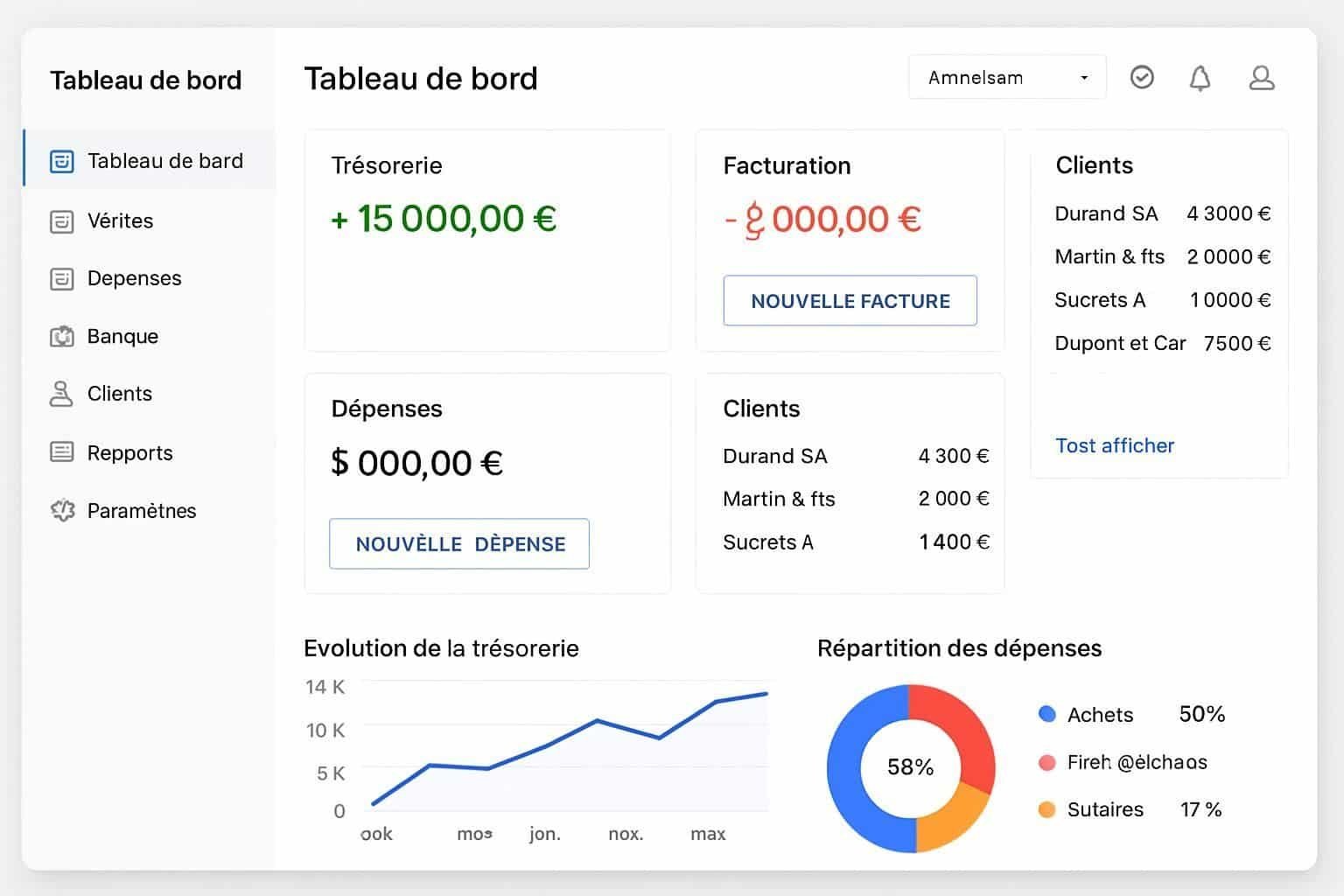
Task: Open the Vérites section icon
Action: point(61,220)
